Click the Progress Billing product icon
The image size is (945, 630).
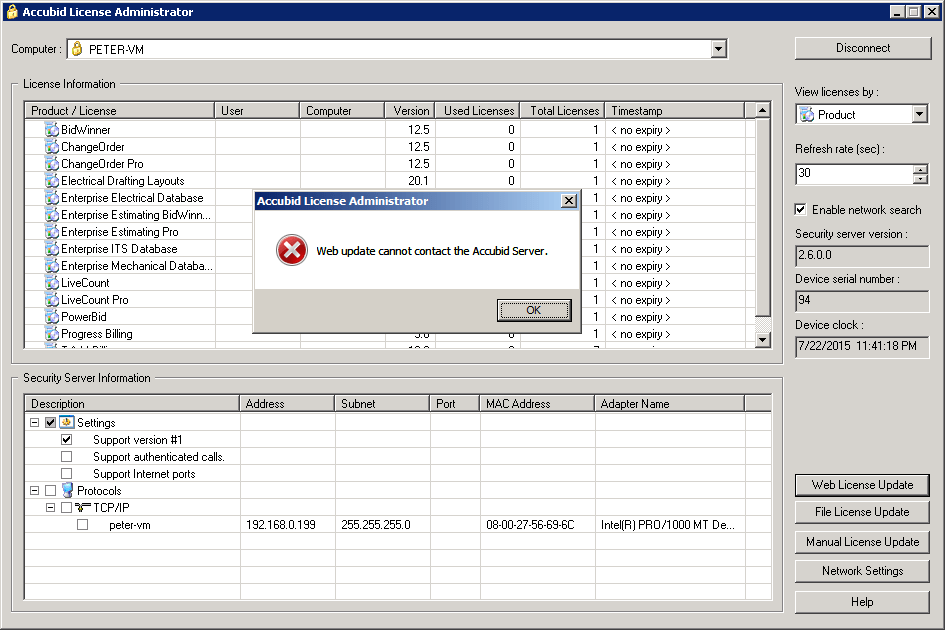(x=50, y=334)
